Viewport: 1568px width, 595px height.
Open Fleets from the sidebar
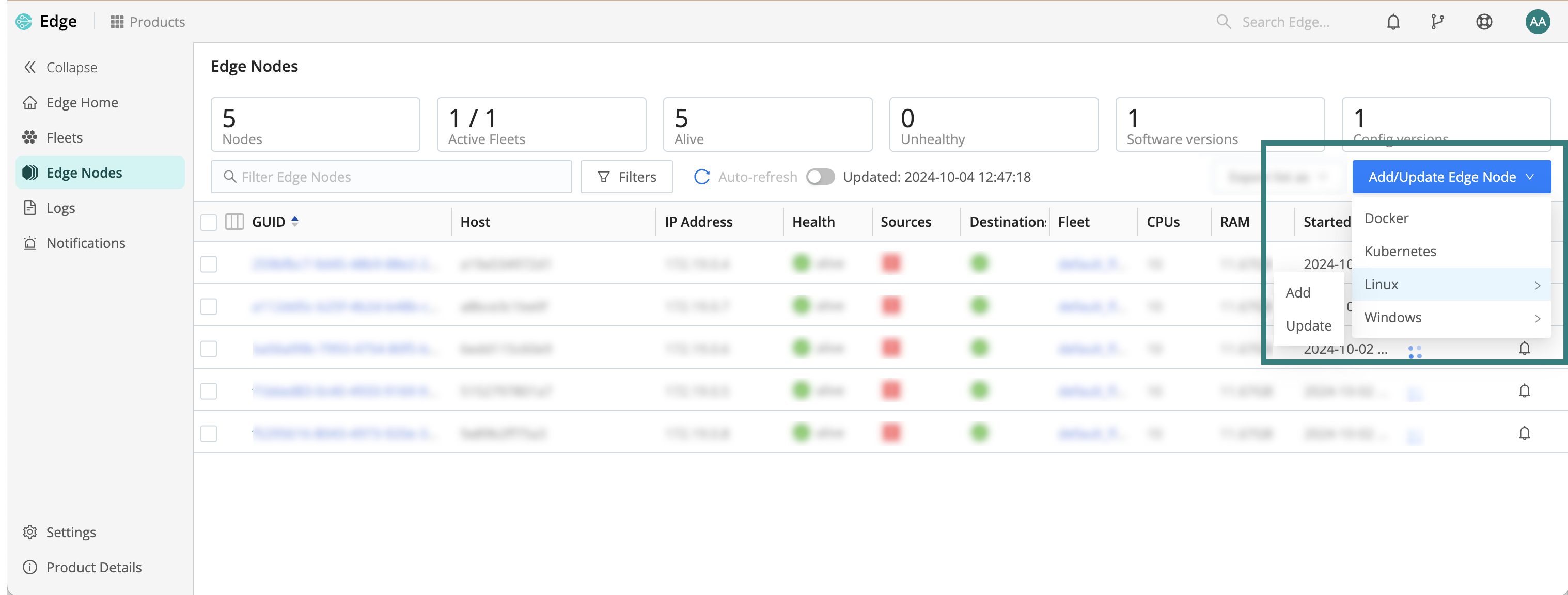64,137
